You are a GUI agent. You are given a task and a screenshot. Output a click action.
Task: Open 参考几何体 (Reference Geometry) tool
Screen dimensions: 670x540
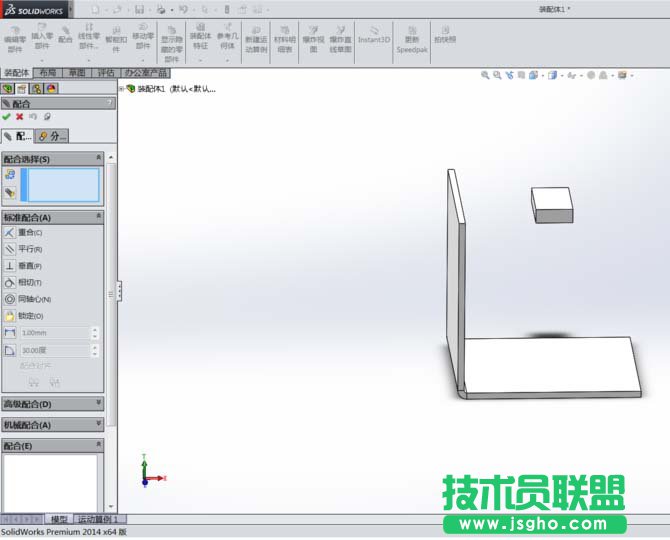click(x=227, y=36)
